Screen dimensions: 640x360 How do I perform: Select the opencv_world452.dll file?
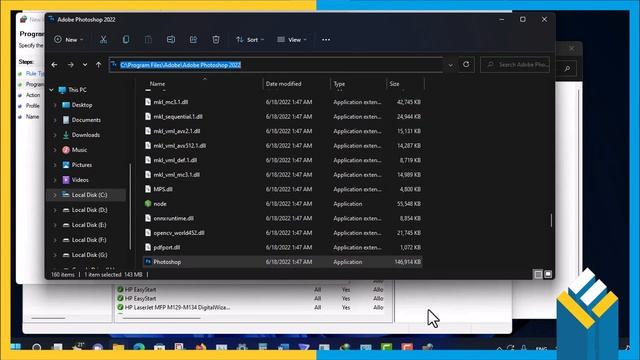[x=179, y=233]
